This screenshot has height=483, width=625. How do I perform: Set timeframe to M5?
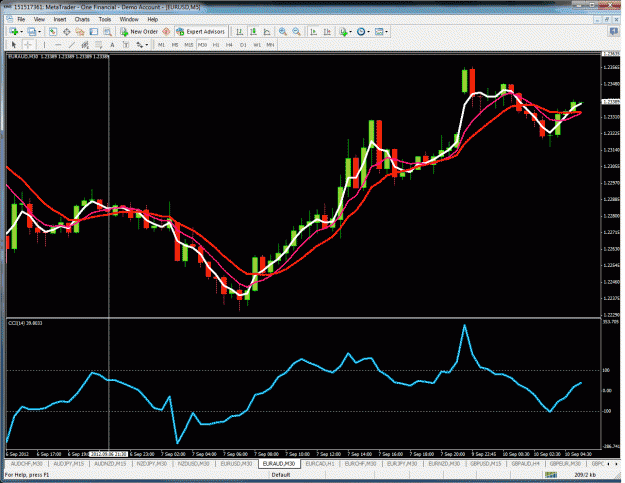175,45
